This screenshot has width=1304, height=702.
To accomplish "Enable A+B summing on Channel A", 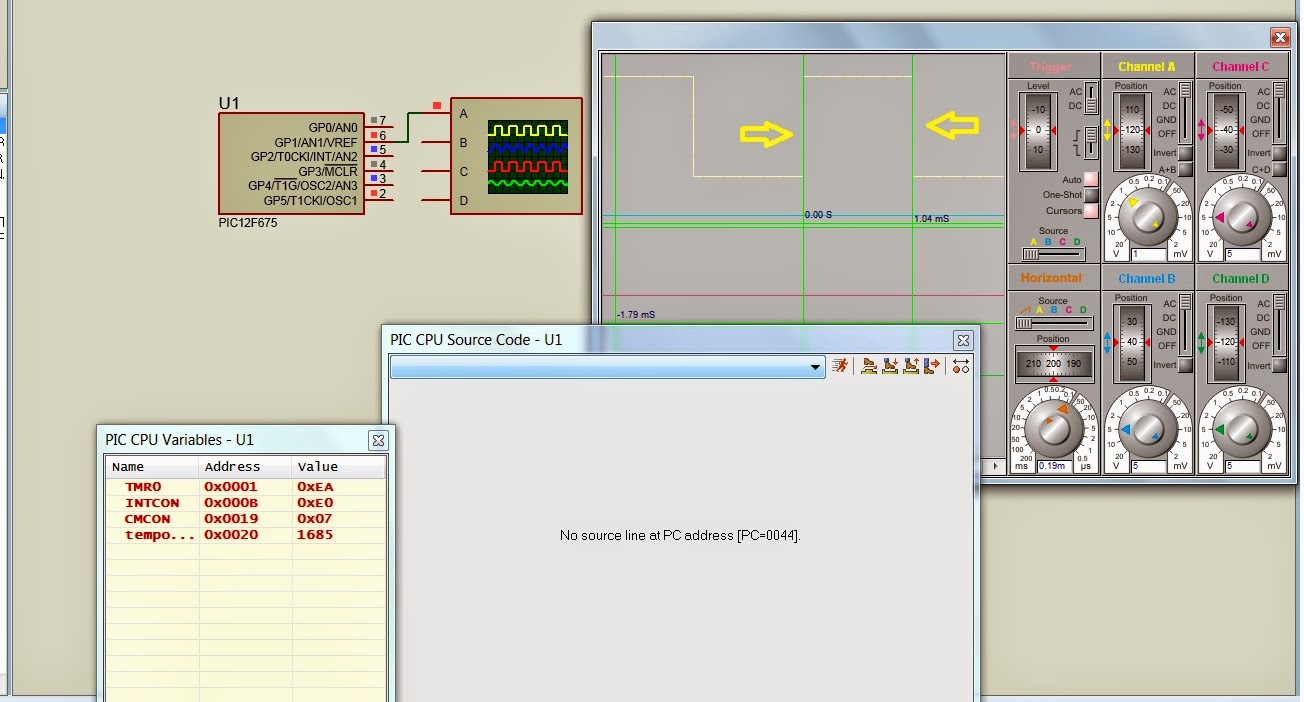I will 1186,171.
